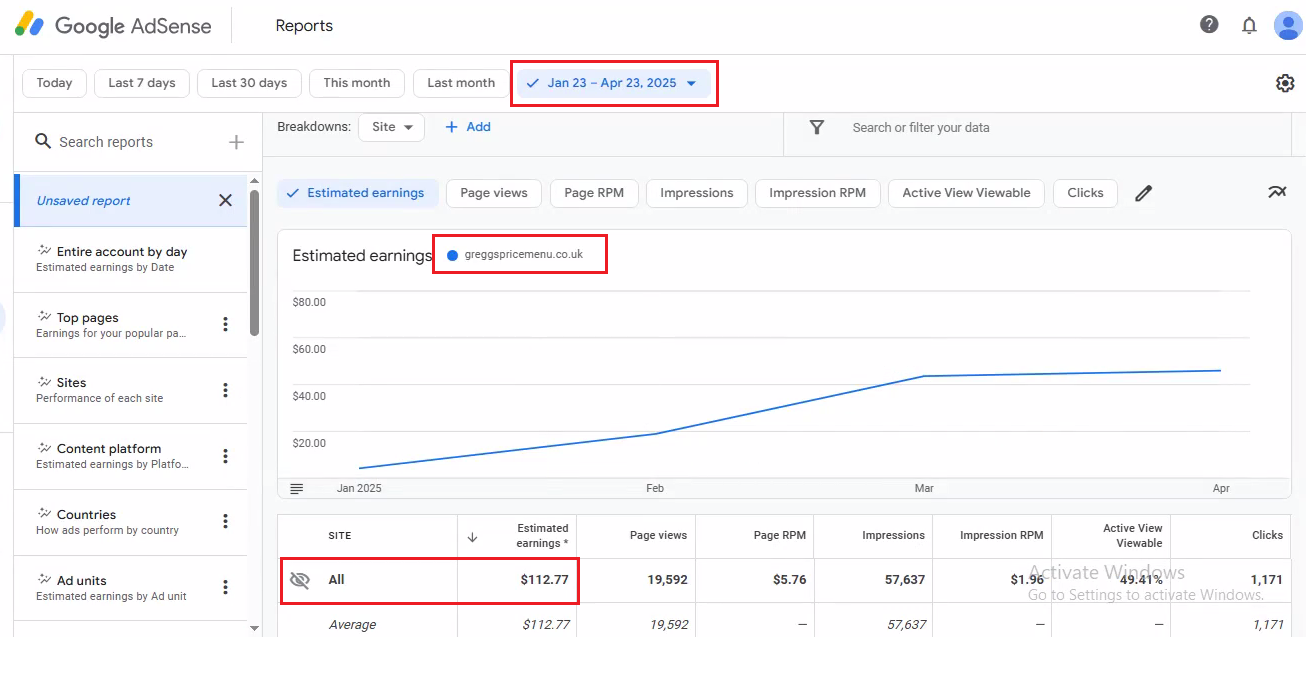Open Entire account by day report
The image size is (1306, 674).
click(x=131, y=259)
